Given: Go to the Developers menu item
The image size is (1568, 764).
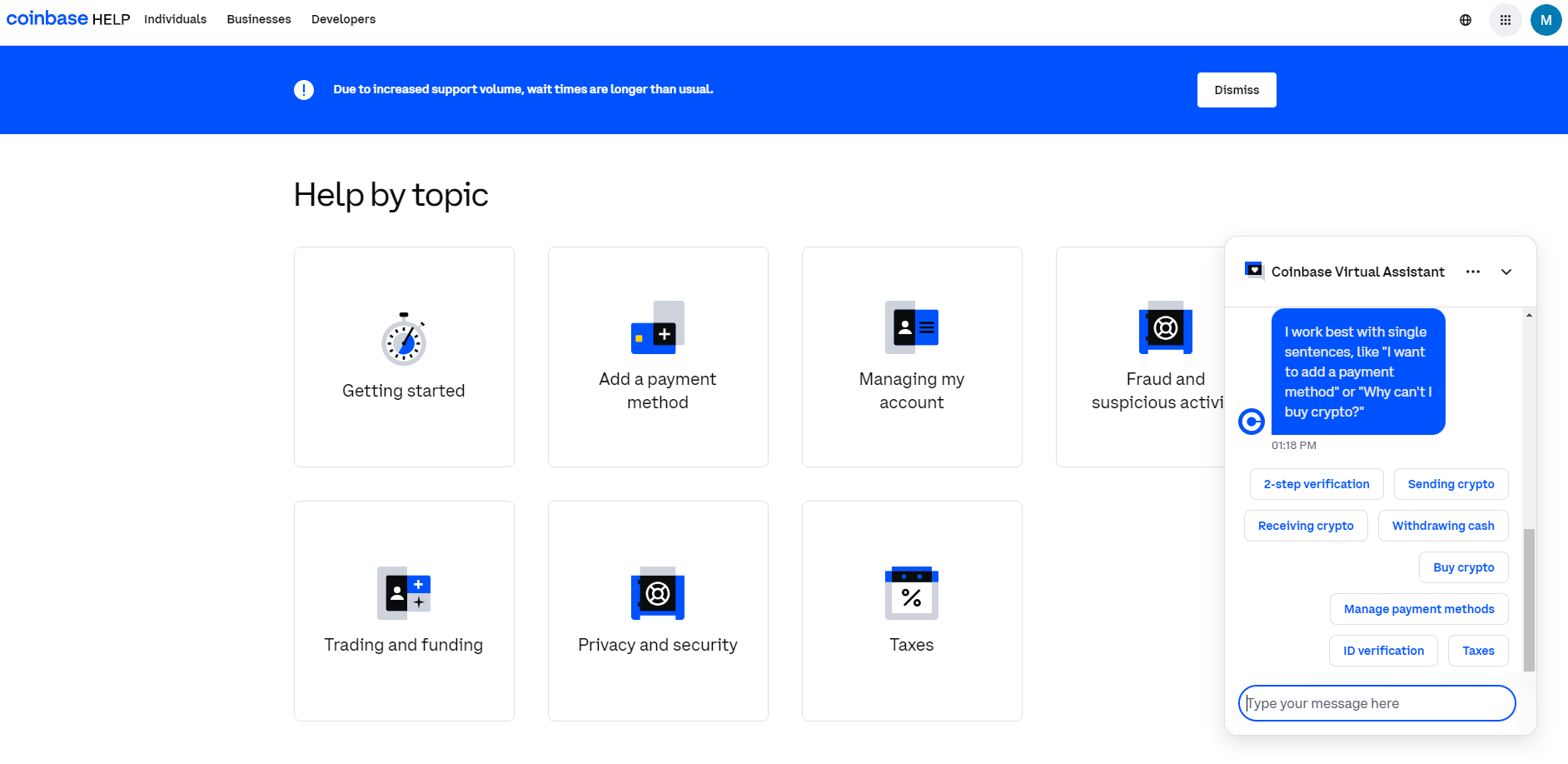Looking at the screenshot, I should coord(343,19).
